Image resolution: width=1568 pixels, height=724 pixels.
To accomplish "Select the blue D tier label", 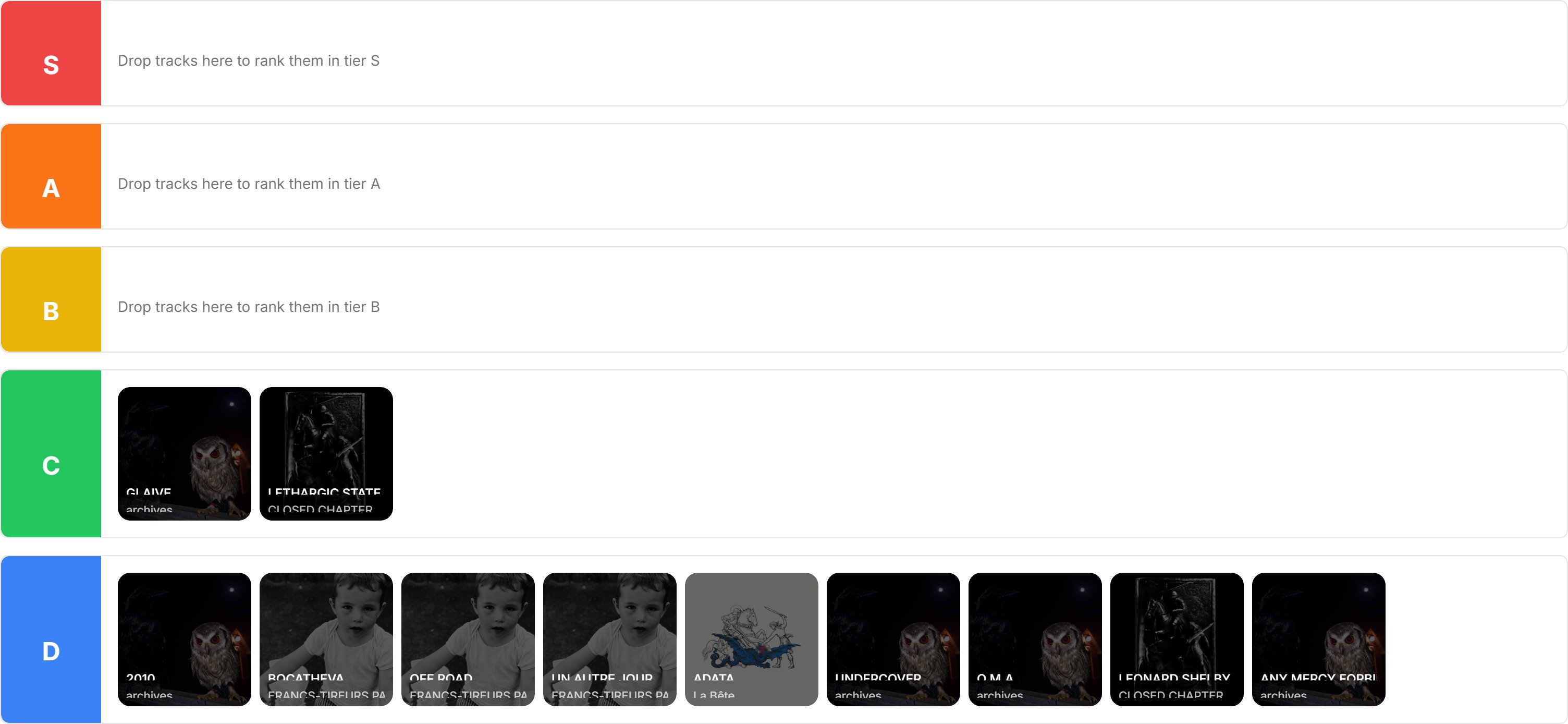I will [51, 639].
